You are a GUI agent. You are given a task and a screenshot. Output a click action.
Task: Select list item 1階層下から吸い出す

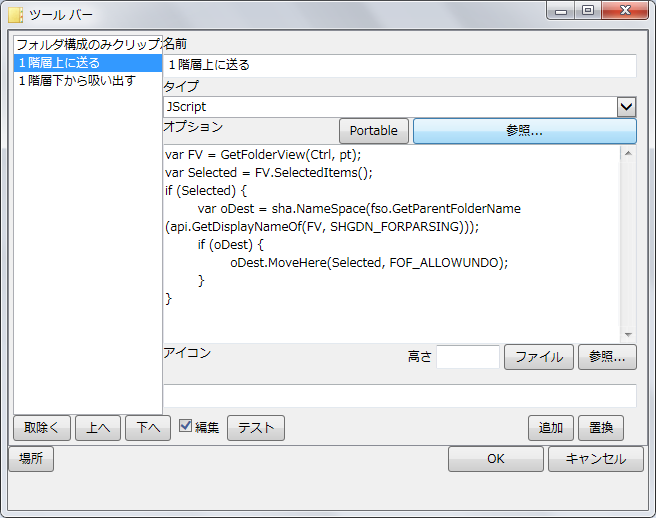pyautogui.click(x=88, y=80)
